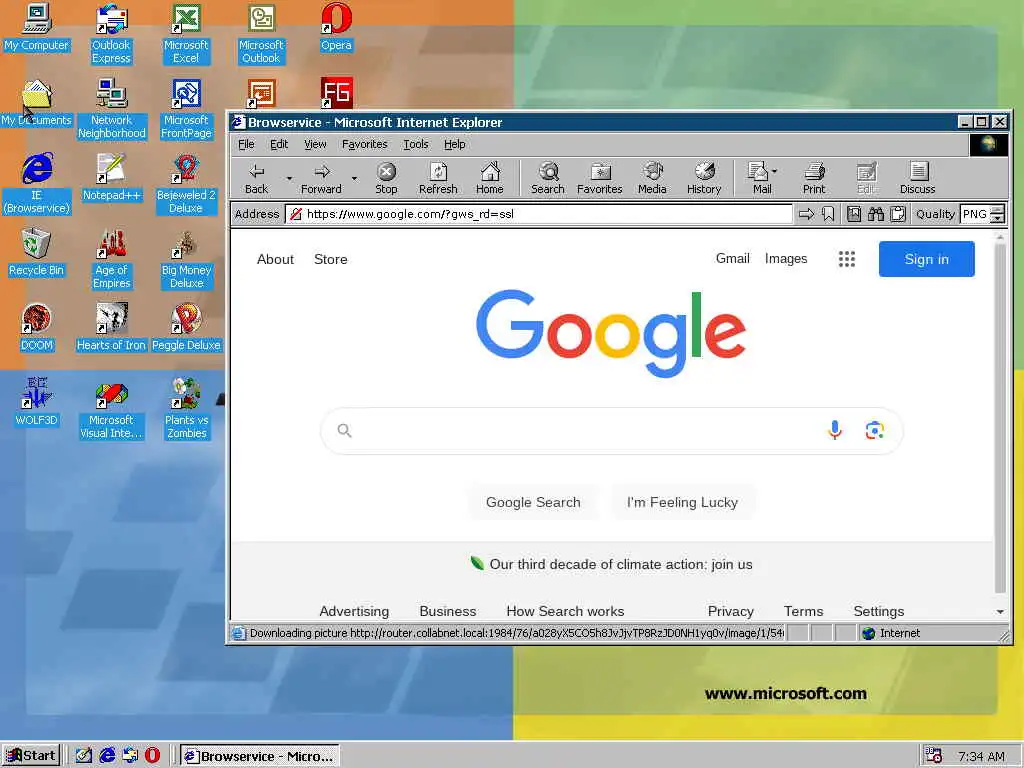Click the Browservice taskbar button
This screenshot has width=1024, height=768.
pos(260,756)
